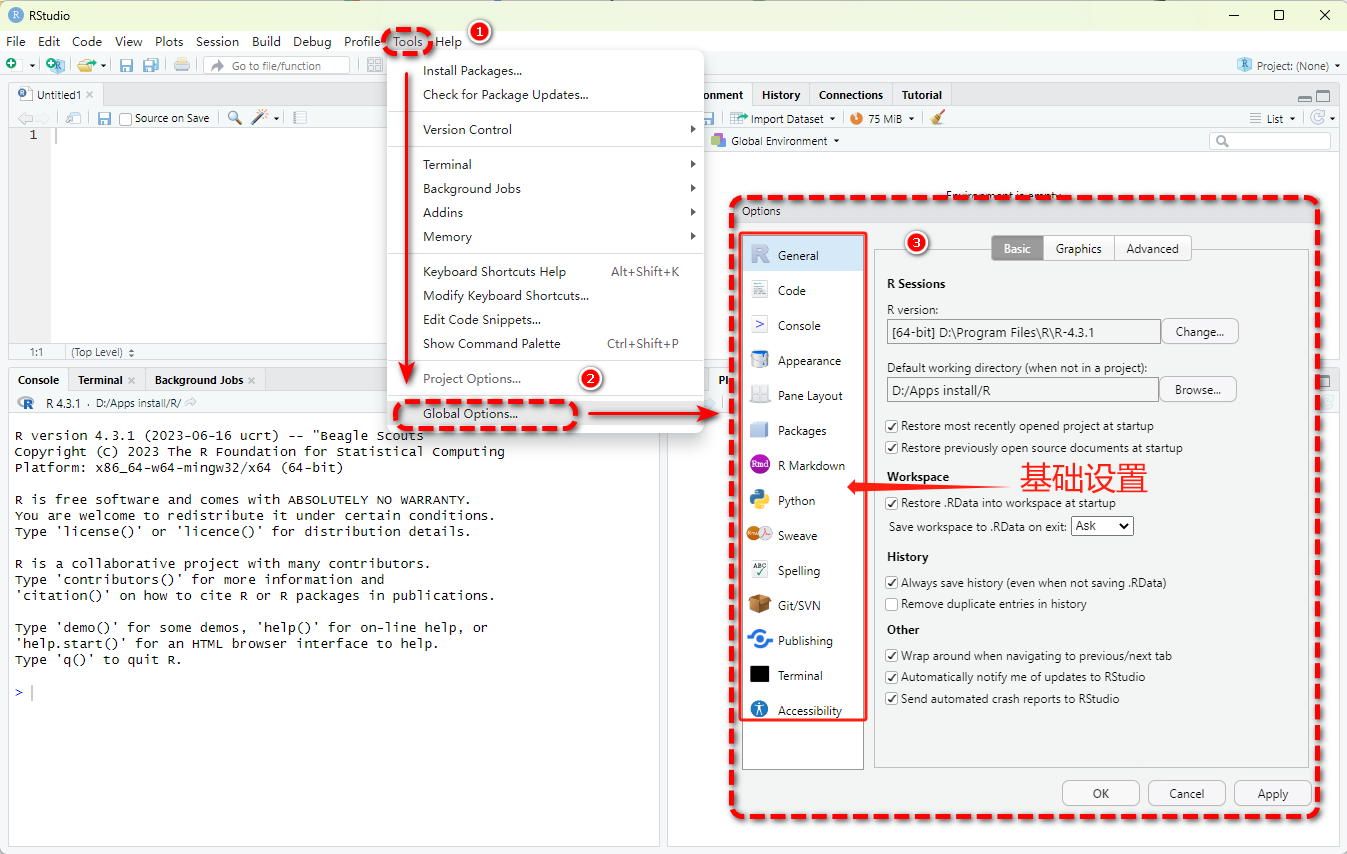Toggle Always save history checkbox
Screen dimensions: 1347x854
point(893,582)
